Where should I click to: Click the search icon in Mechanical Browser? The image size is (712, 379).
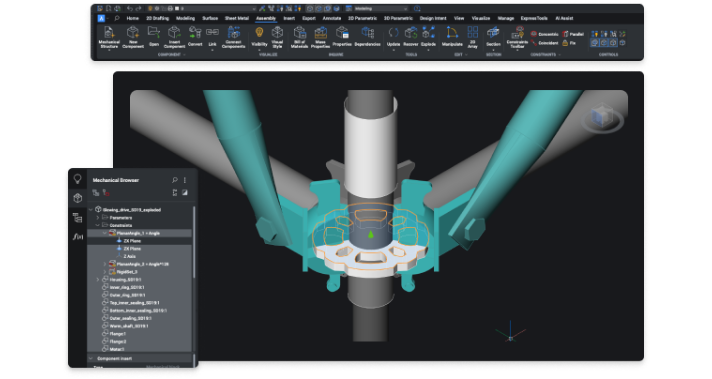click(175, 180)
